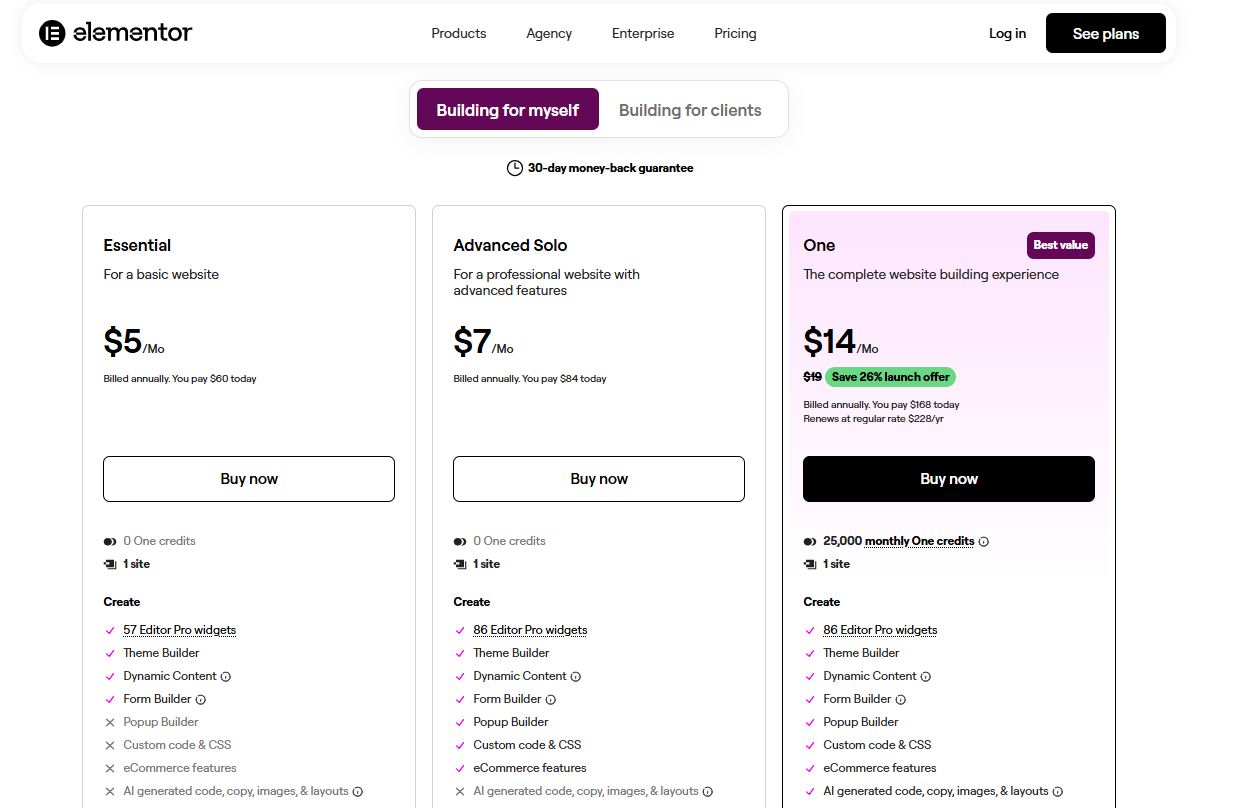
Task: Click the clock icon beside the money-back guarantee
Action: (516, 168)
